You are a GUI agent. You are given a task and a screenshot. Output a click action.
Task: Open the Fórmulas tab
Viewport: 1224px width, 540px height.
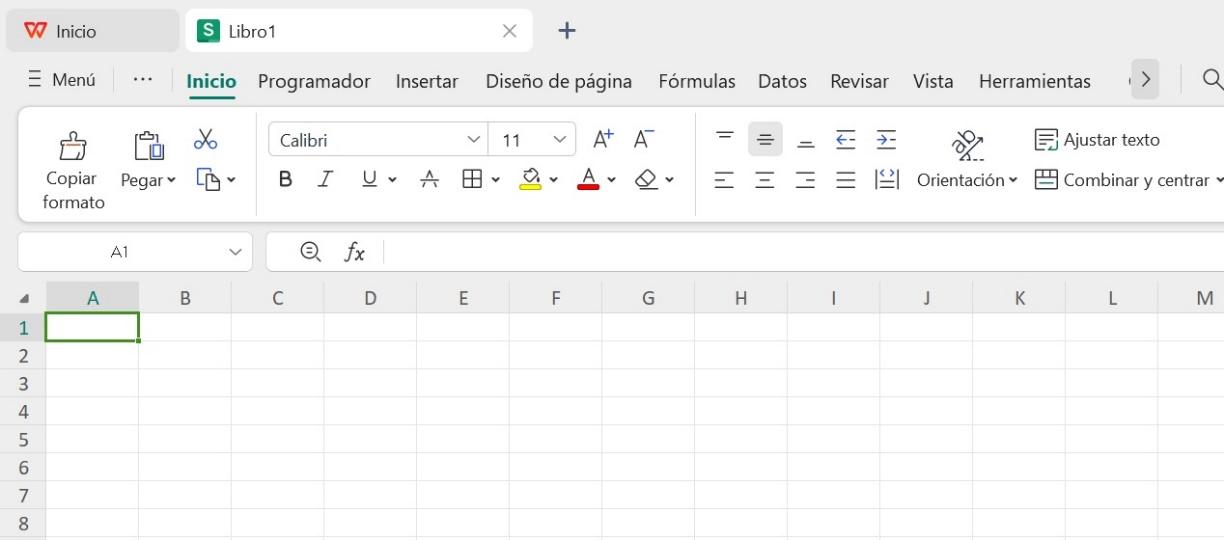697,81
